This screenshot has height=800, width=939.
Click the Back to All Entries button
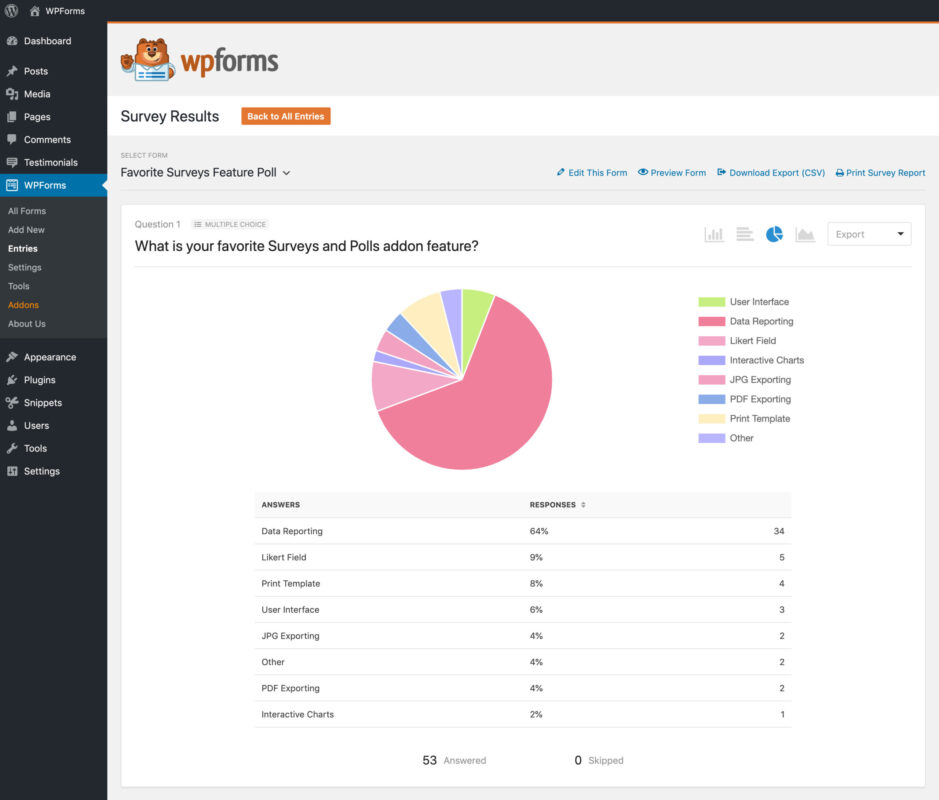click(x=286, y=116)
